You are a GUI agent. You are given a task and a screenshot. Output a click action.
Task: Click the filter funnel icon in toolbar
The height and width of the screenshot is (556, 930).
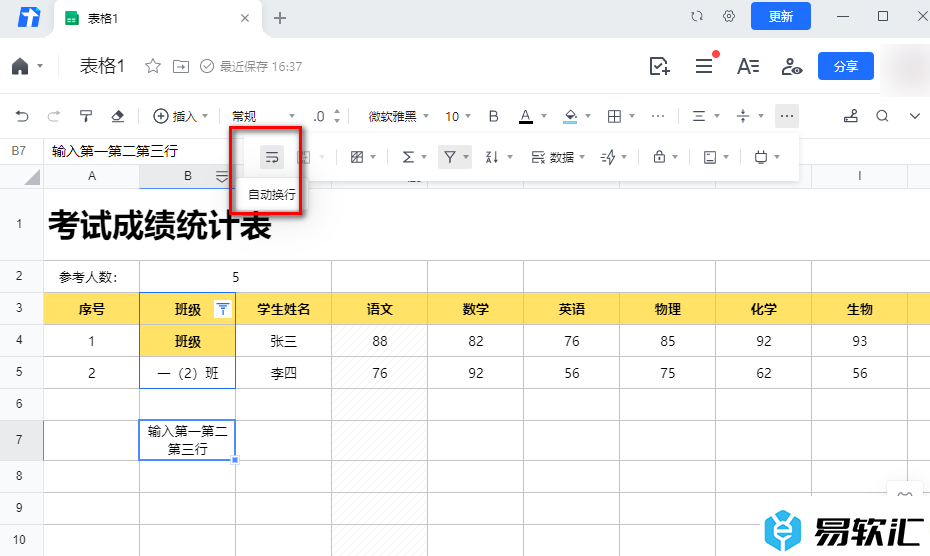450,157
